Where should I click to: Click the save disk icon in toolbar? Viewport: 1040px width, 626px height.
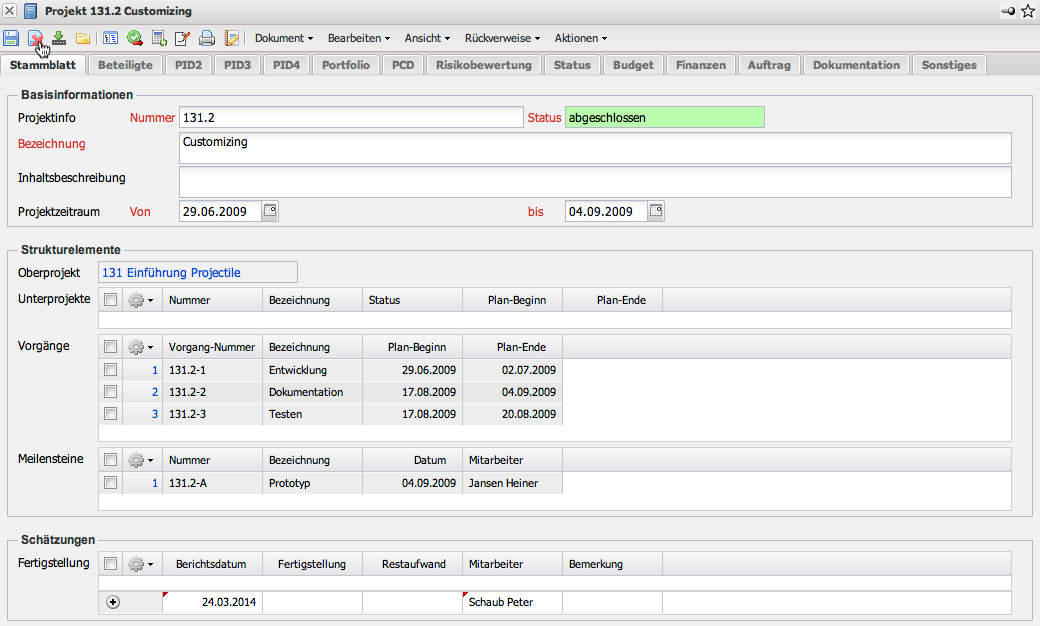[x=11, y=38]
